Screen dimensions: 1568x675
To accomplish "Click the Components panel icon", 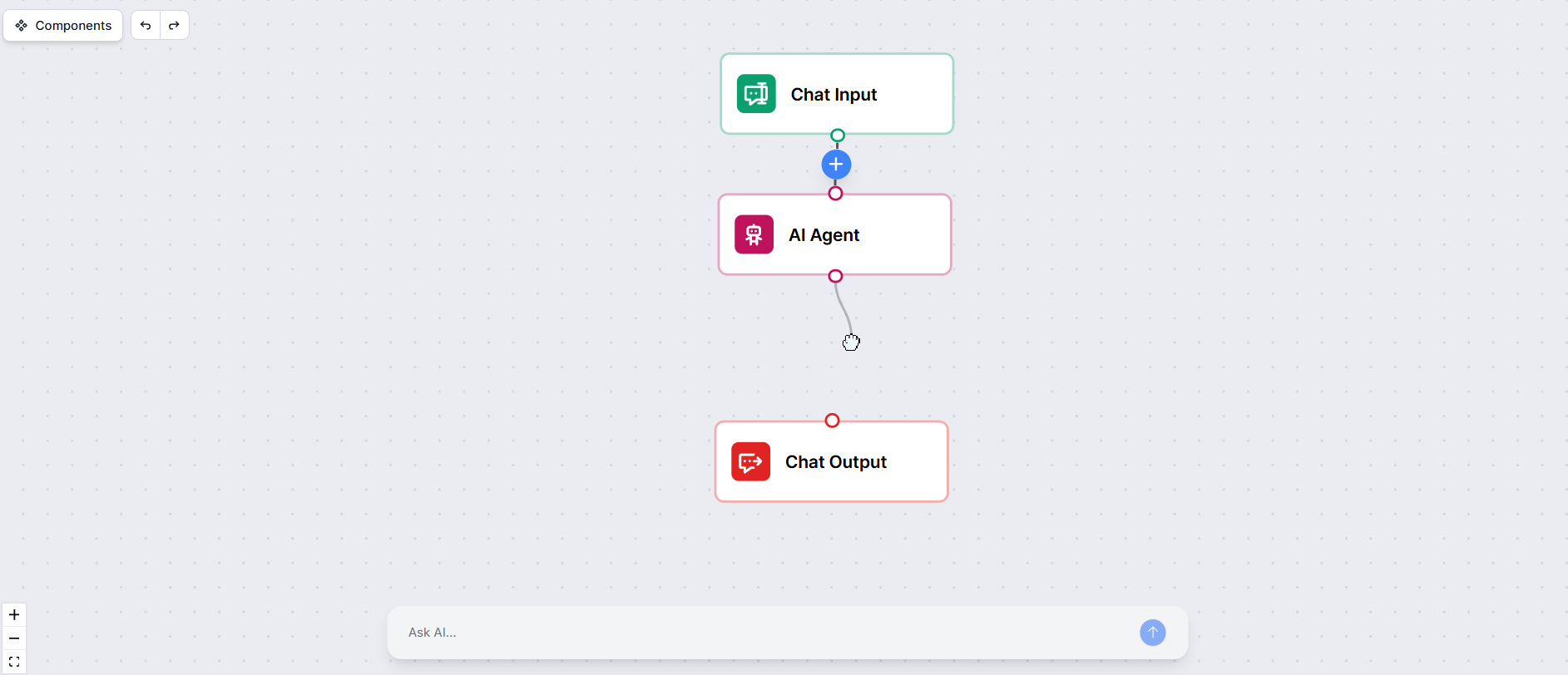I will tap(22, 25).
